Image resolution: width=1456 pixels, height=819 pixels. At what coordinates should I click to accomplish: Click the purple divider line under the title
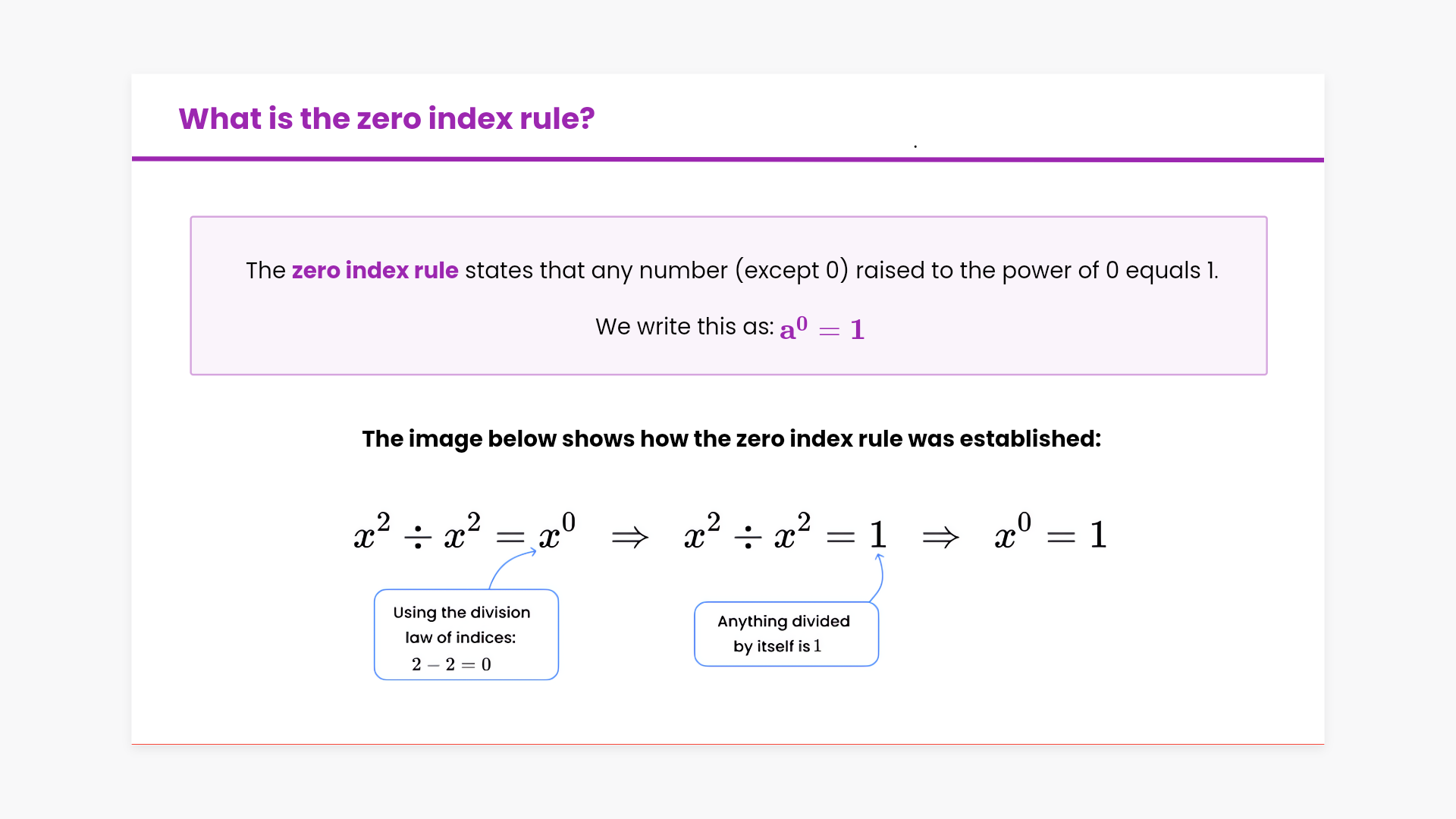pos(728,159)
